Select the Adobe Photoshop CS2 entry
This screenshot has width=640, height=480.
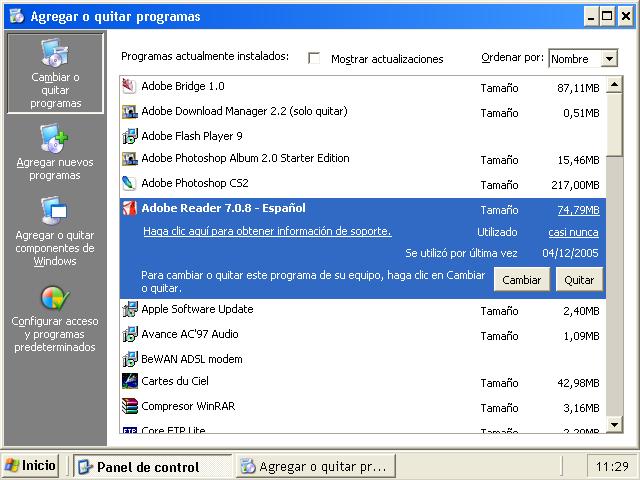pyautogui.click(x=362, y=184)
